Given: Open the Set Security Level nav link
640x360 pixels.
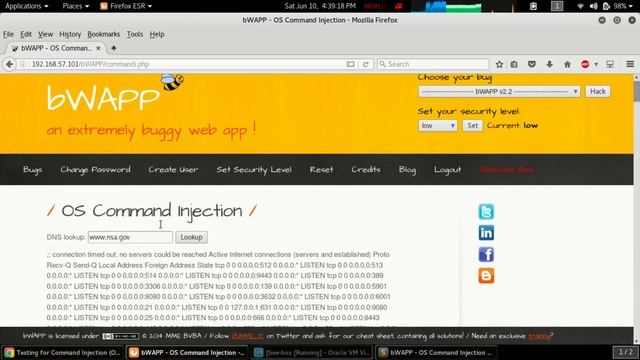Looking at the screenshot, I should (254, 169).
